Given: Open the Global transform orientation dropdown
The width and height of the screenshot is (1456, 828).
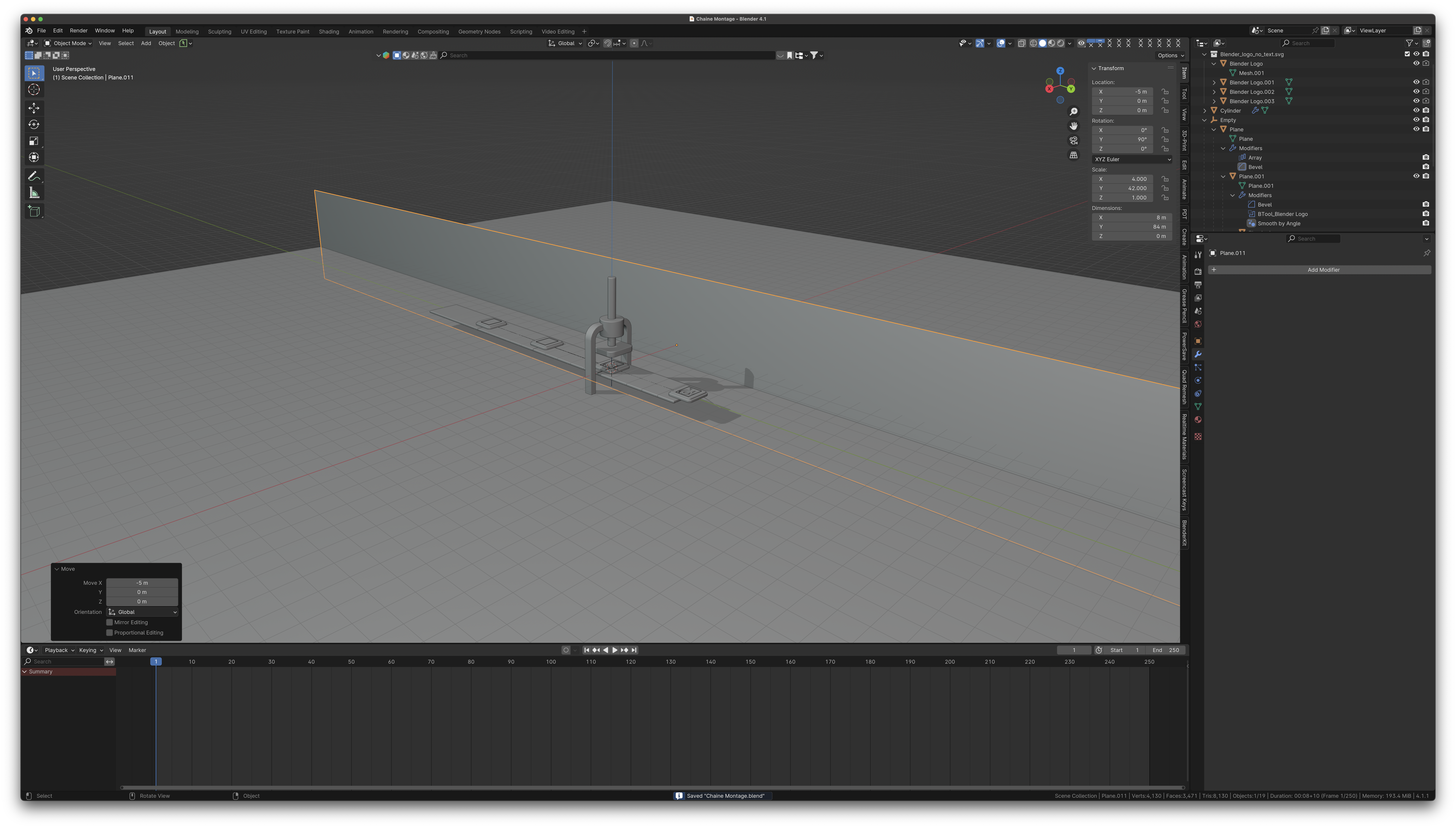Looking at the screenshot, I should coord(565,43).
